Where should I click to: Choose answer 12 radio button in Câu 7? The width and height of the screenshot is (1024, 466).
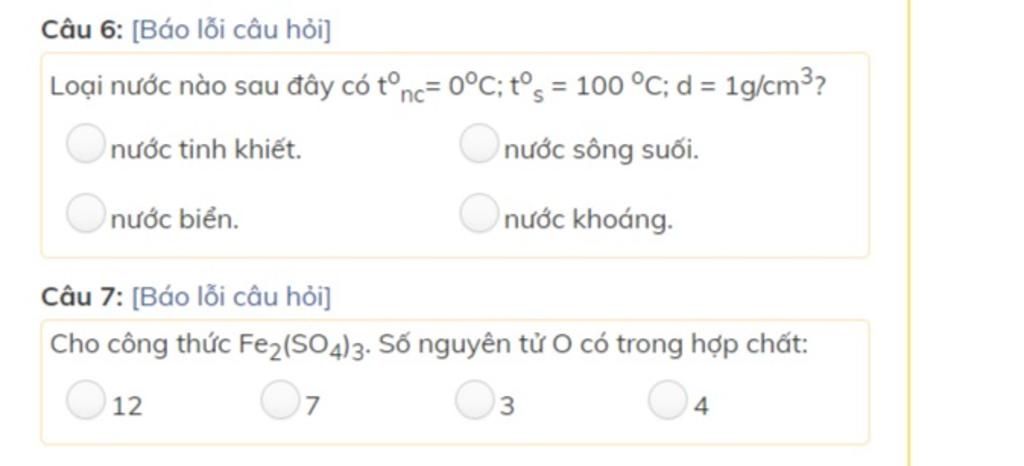pos(85,399)
